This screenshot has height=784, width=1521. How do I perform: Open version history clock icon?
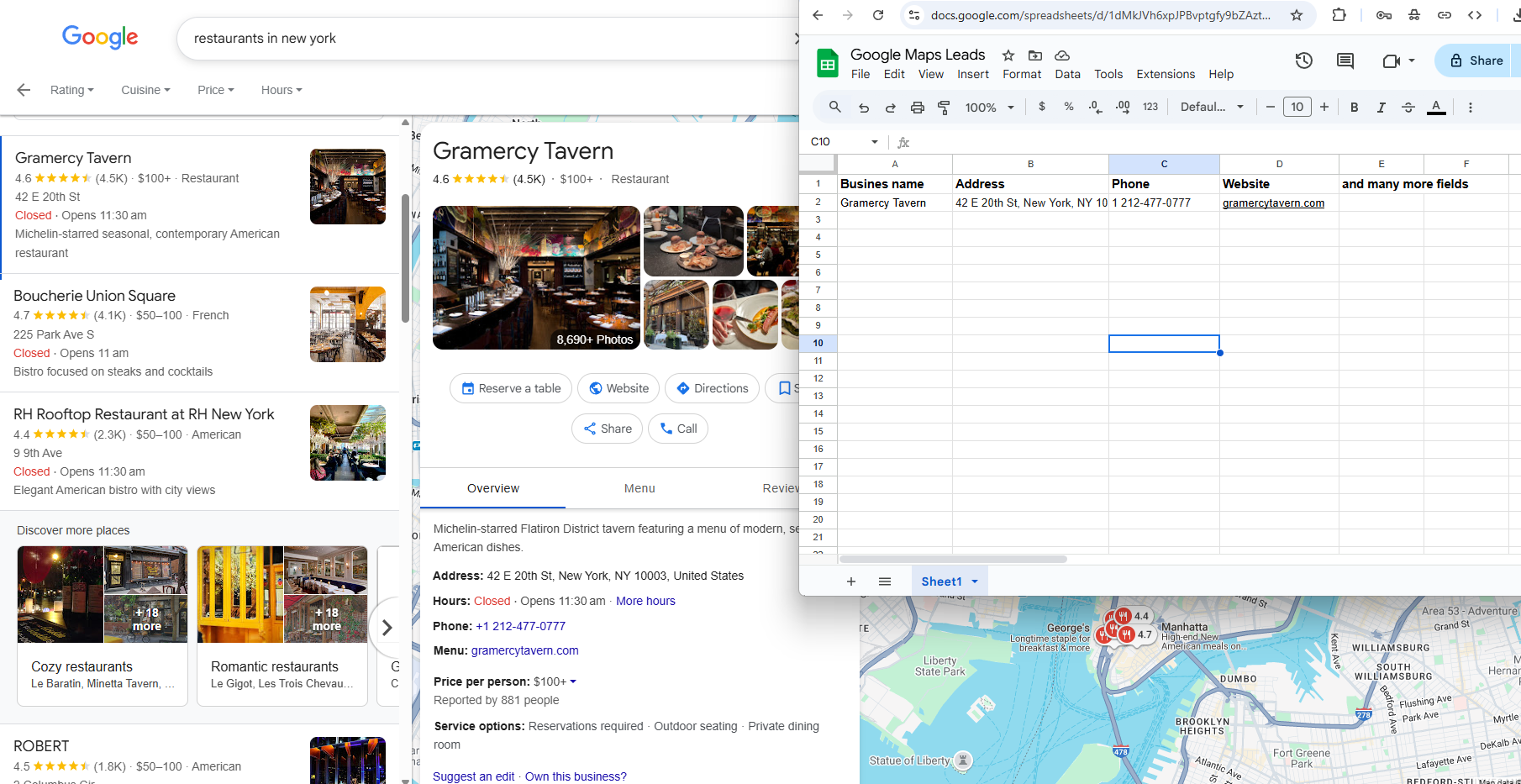pyautogui.click(x=1303, y=61)
